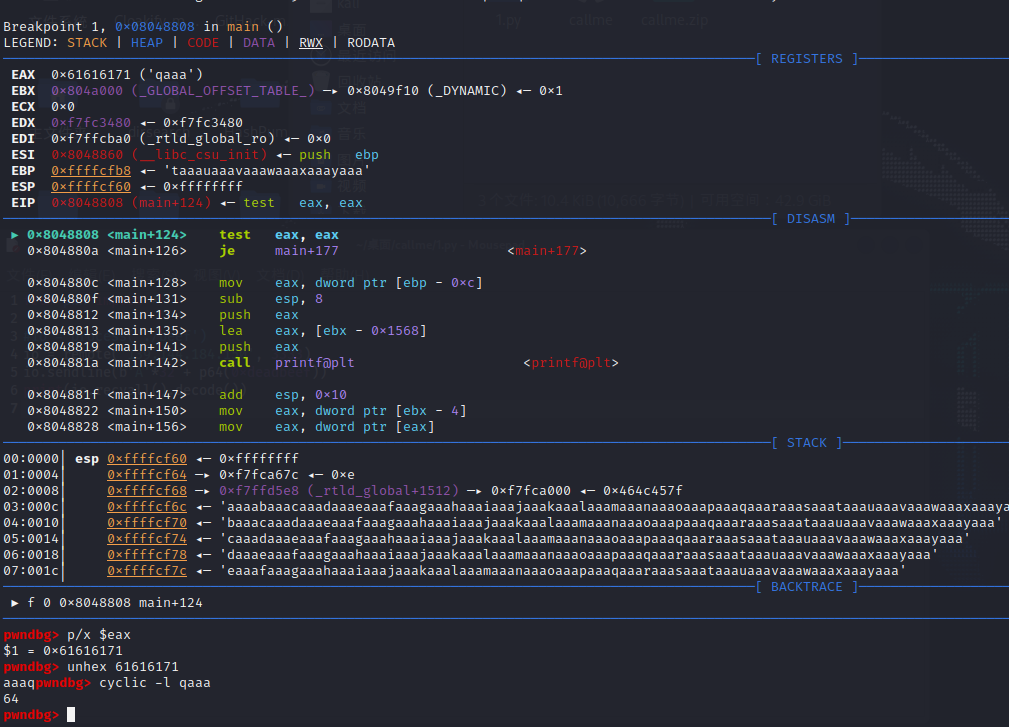Click the STACK section header
The height and width of the screenshot is (727, 1009).
(x=807, y=443)
